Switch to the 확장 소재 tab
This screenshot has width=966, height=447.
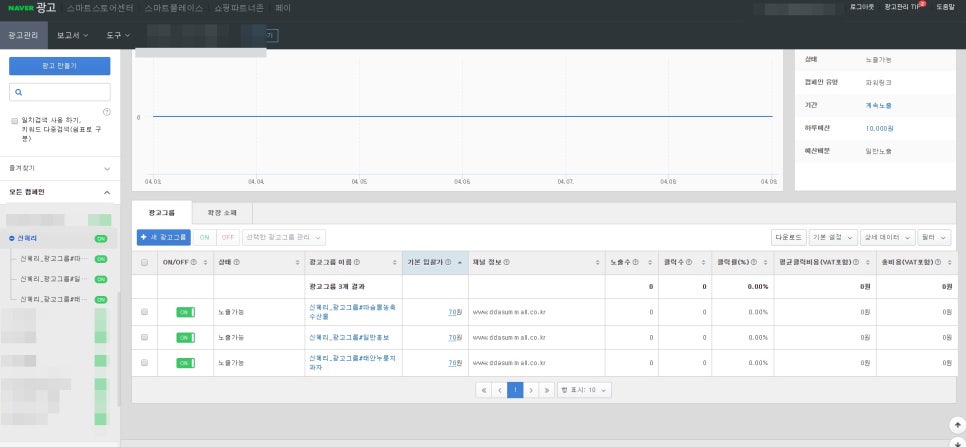(222, 213)
